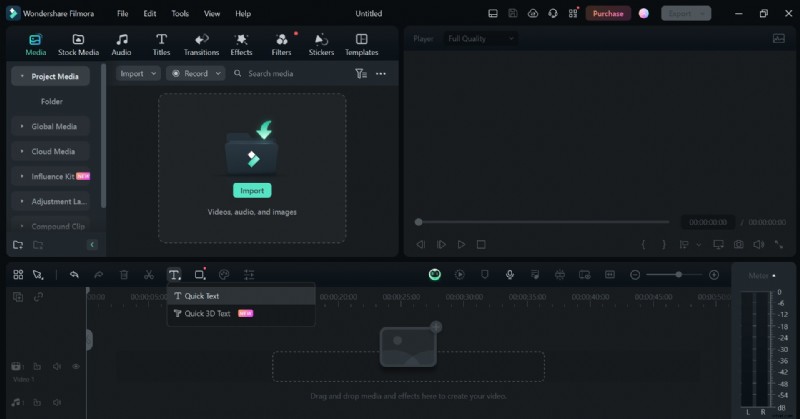Open the Full Quality dropdown
This screenshot has height=419, width=800.
(x=480, y=38)
